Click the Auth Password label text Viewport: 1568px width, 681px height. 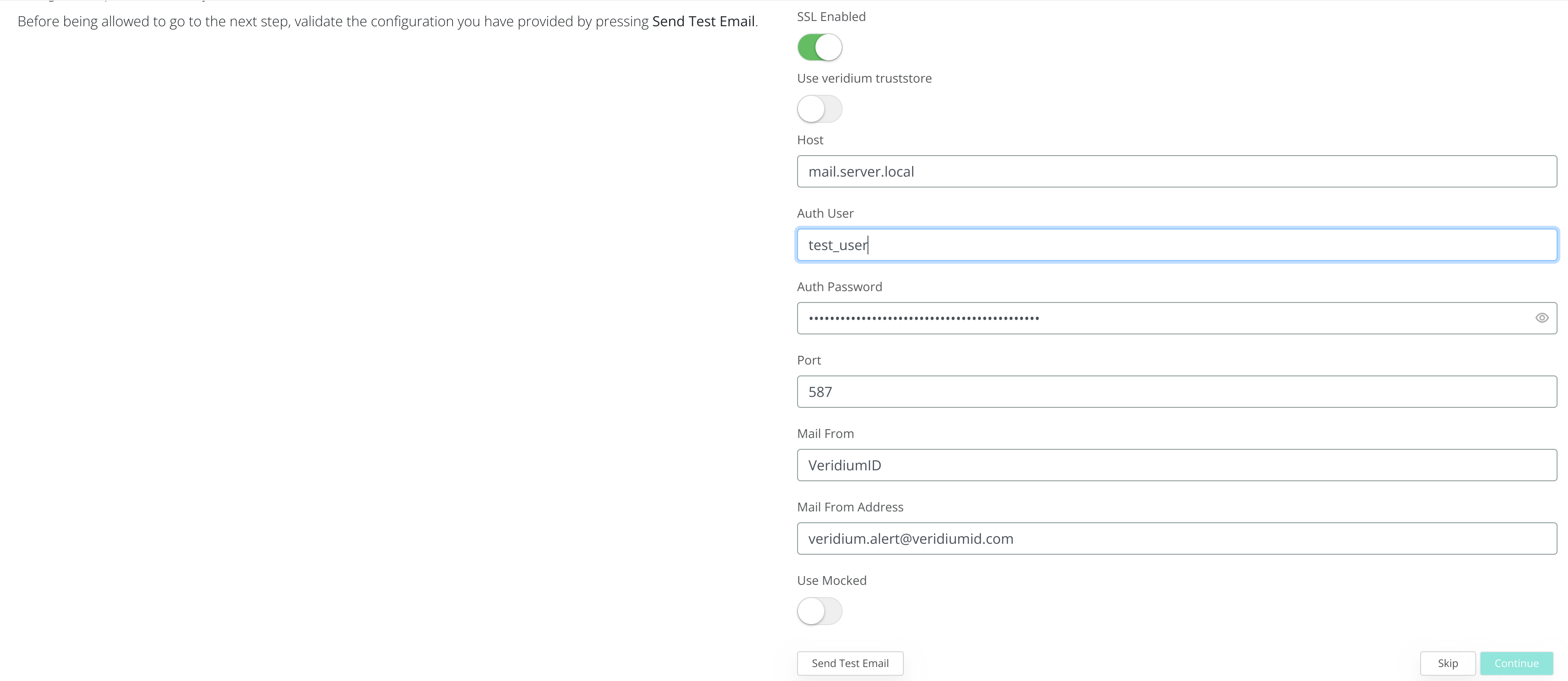click(x=839, y=287)
